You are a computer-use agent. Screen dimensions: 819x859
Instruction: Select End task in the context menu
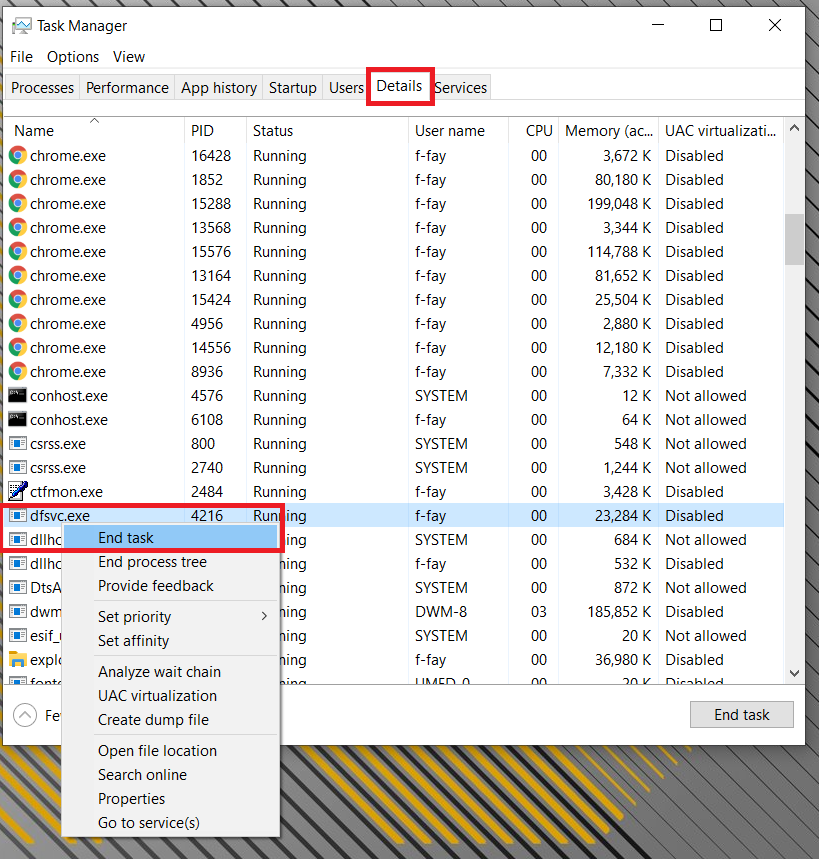coord(126,538)
